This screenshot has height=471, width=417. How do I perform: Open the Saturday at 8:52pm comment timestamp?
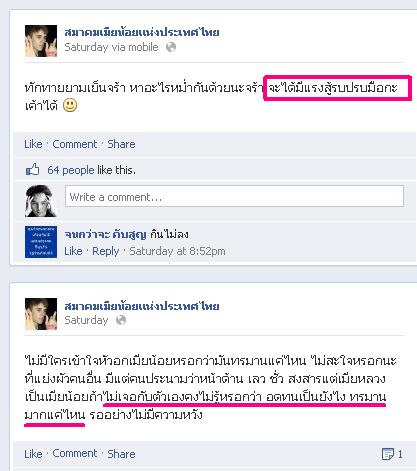click(x=177, y=251)
